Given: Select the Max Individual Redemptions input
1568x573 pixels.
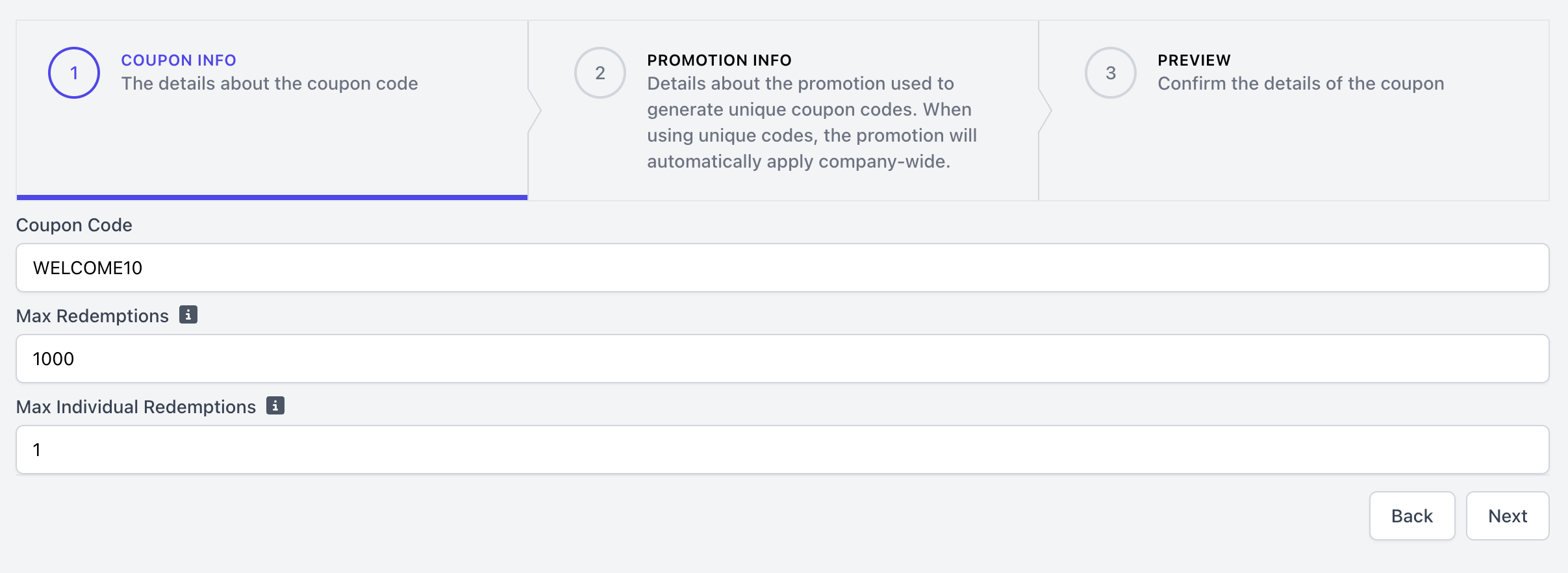Looking at the screenshot, I should coord(782,450).
